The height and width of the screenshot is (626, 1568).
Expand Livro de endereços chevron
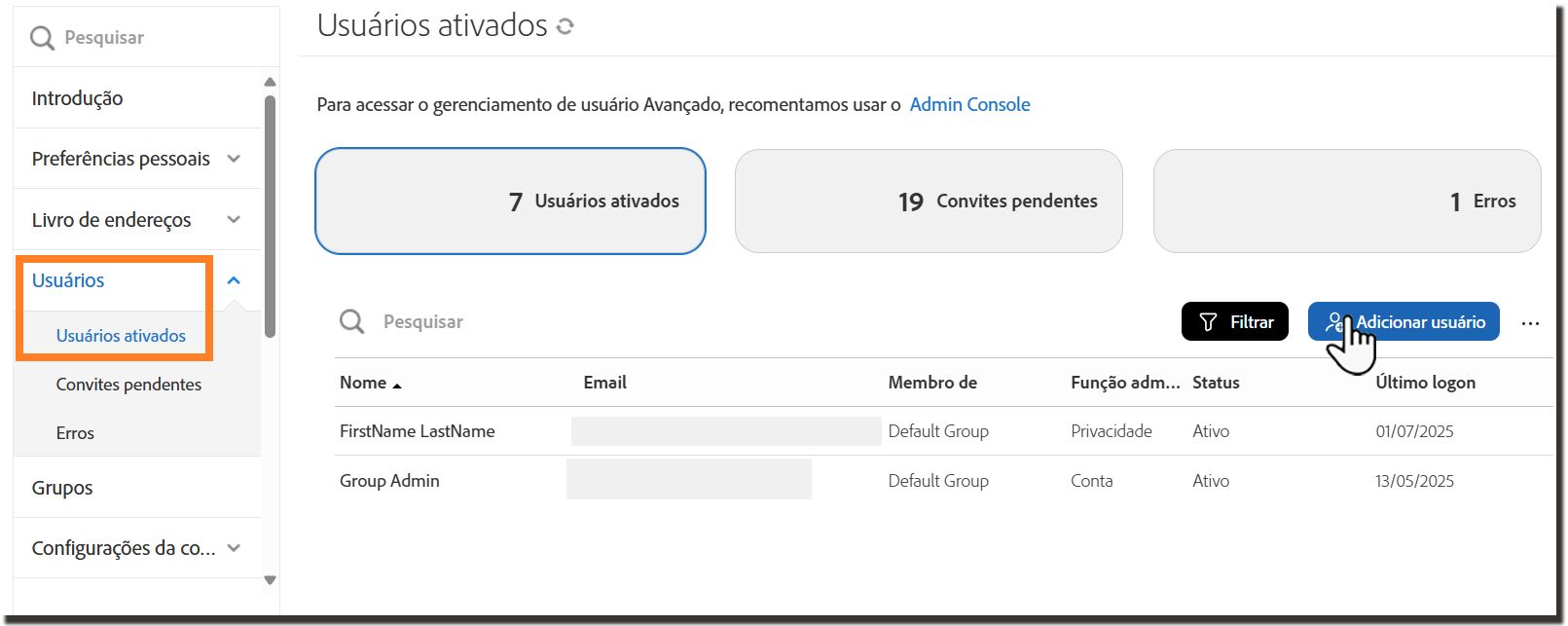pos(234,219)
